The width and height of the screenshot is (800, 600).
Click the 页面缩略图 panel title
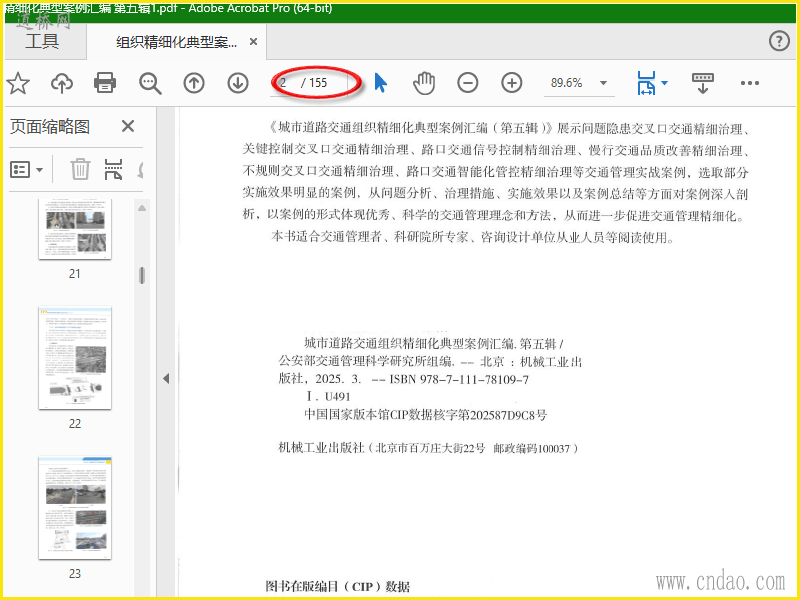(x=50, y=127)
